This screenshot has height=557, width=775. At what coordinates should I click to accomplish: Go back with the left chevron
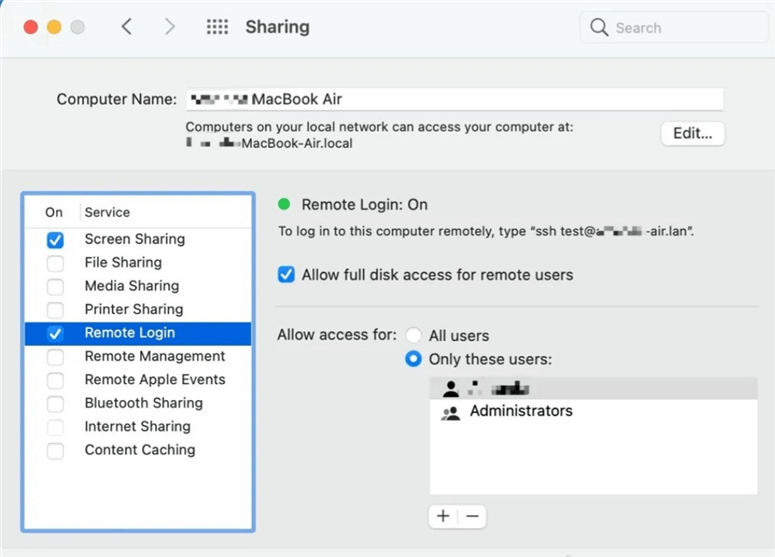[x=127, y=27]
